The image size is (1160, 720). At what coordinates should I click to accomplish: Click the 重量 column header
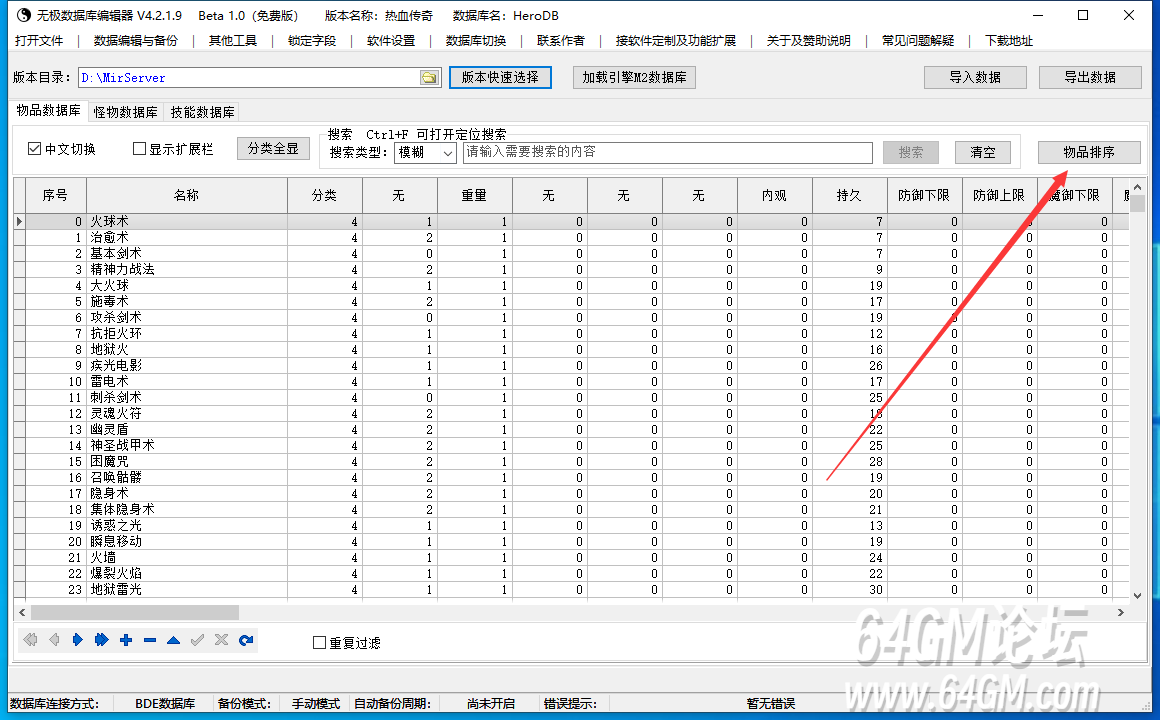click(x=474, y=195)
